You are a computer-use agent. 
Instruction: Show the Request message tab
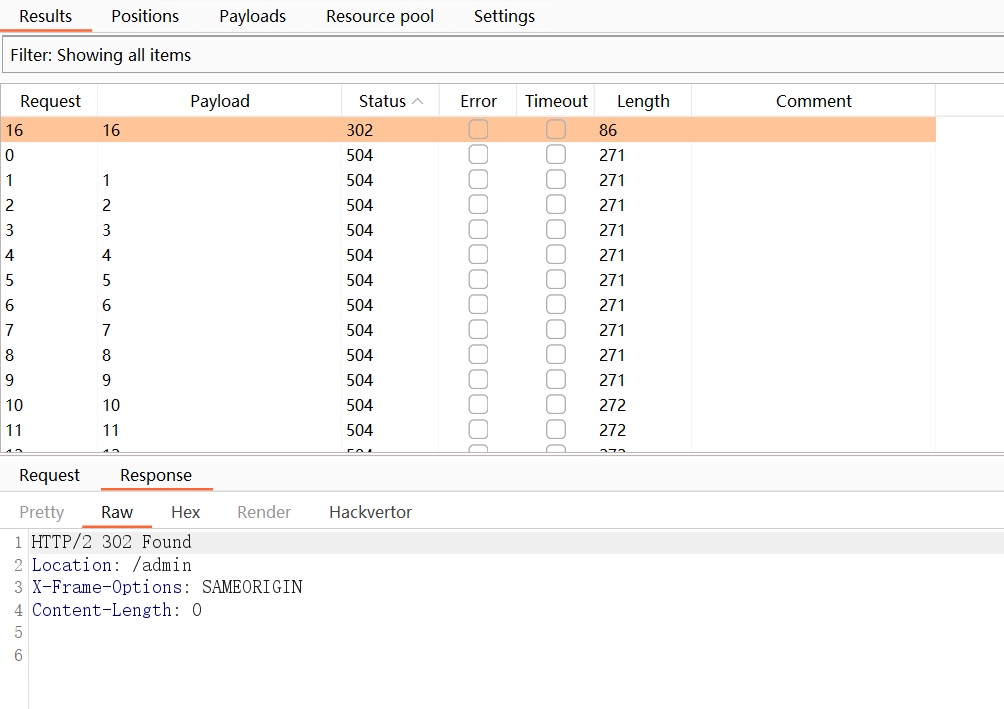[x=50, y=475]
